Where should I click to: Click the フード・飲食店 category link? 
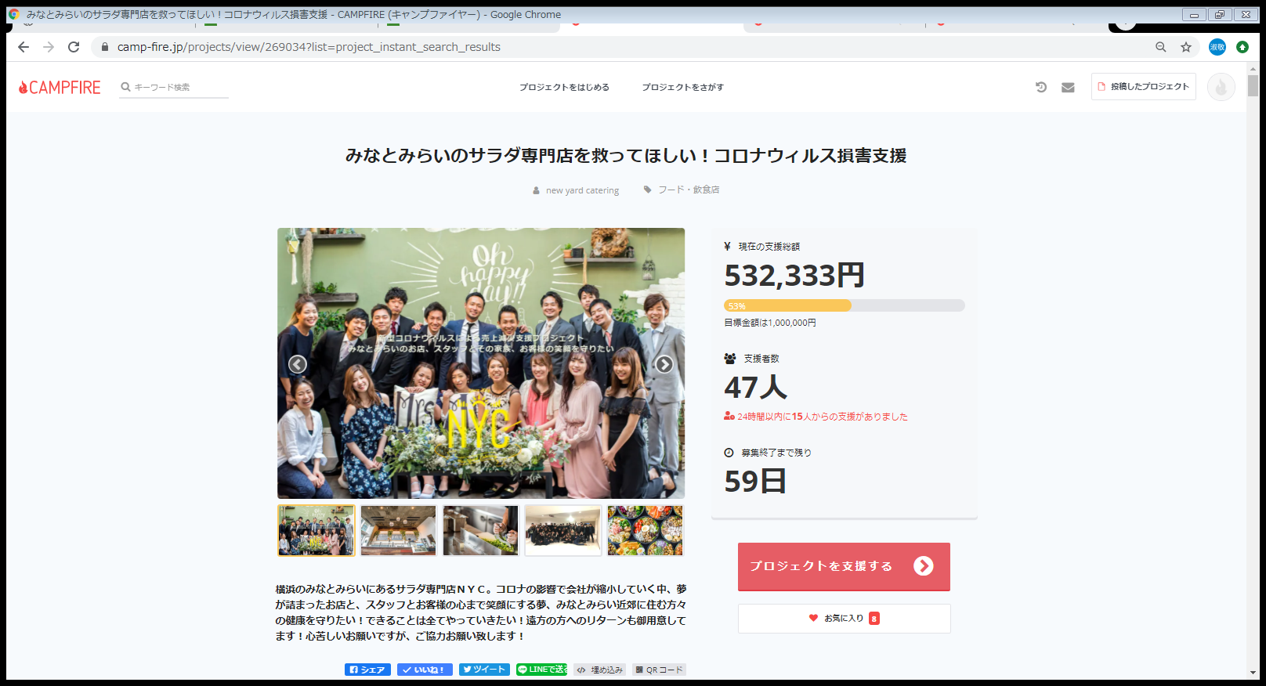pos(688,190)
